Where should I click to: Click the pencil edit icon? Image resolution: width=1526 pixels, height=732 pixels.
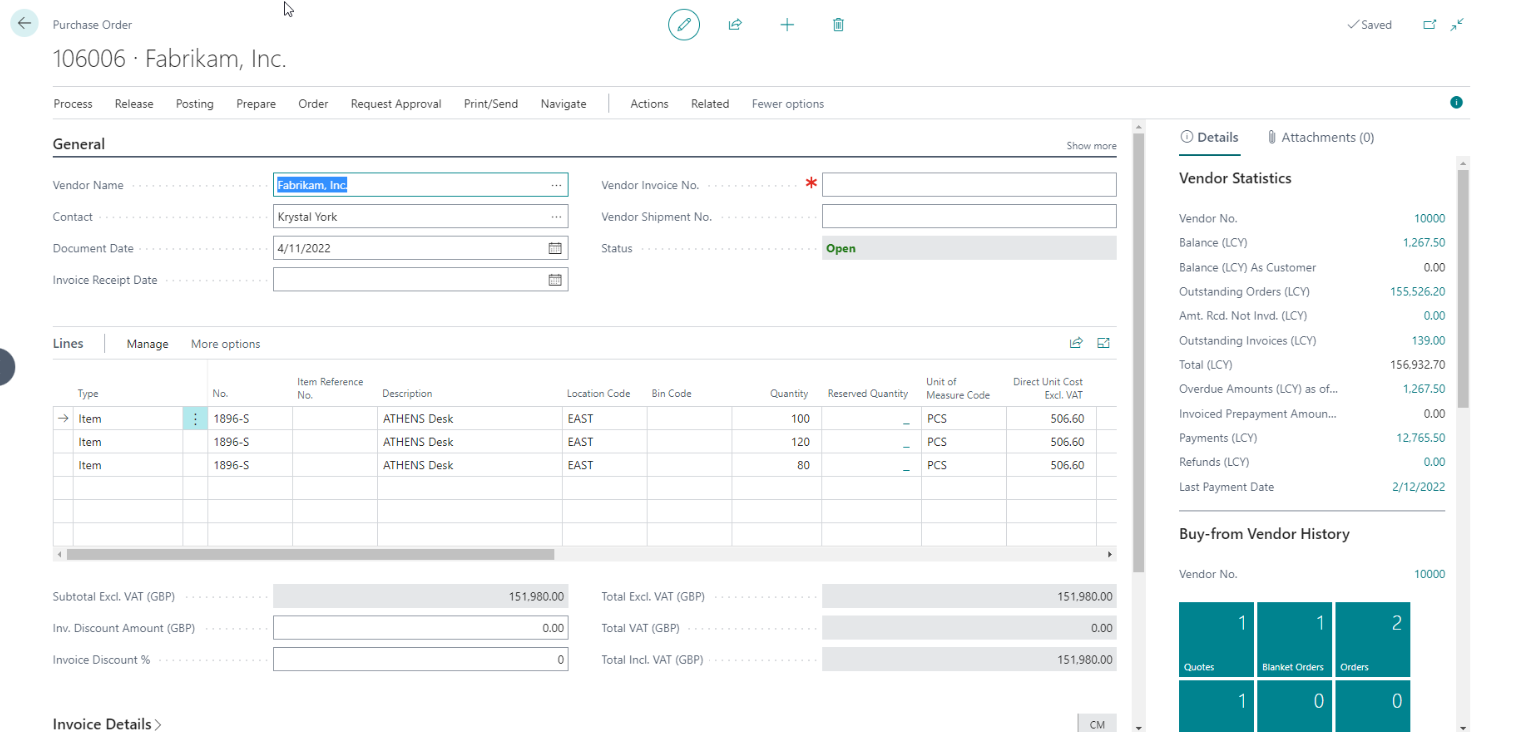point(684,25)
